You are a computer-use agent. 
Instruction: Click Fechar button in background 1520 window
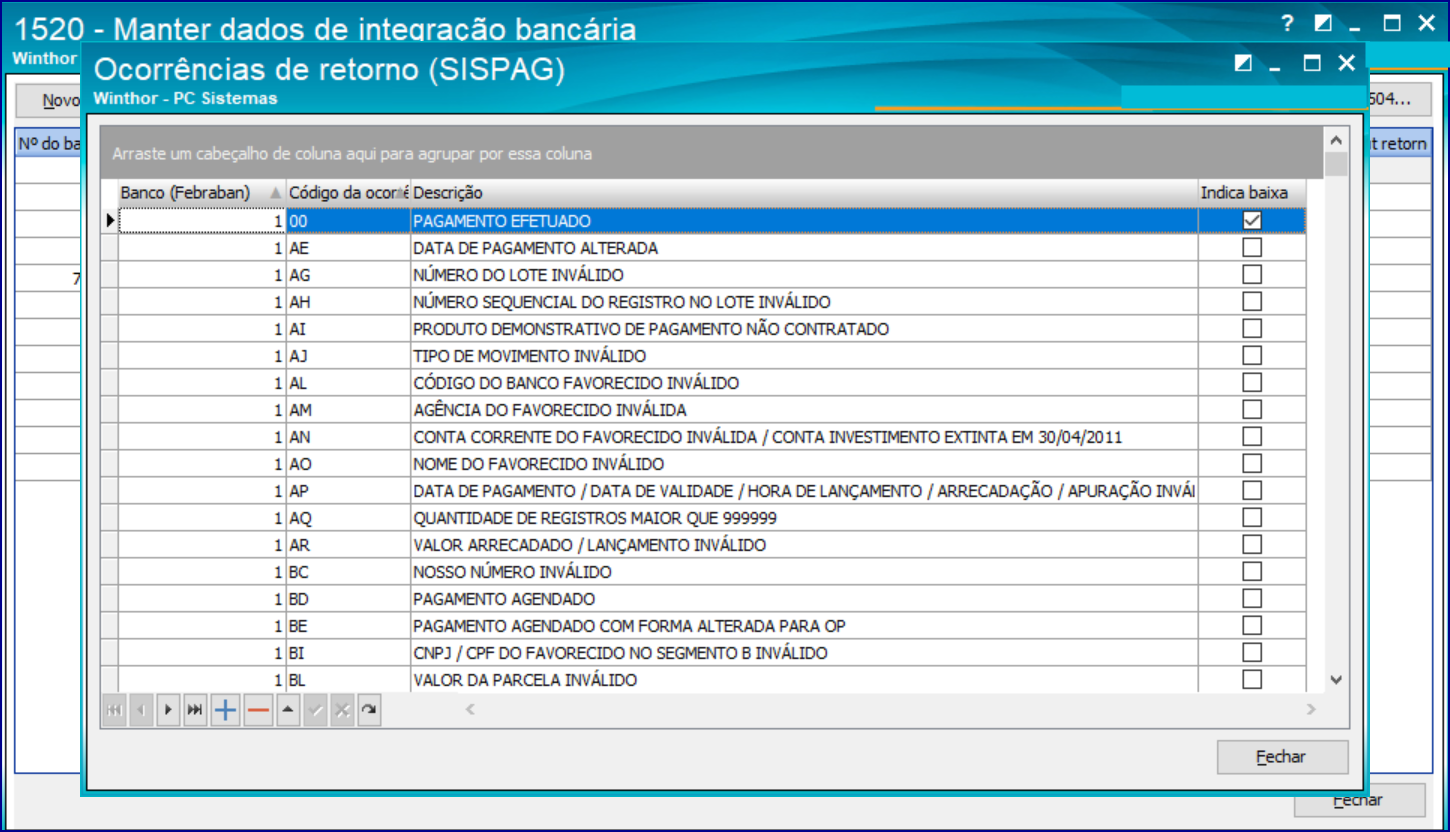pyautogui.click(x=1358, y=800)
